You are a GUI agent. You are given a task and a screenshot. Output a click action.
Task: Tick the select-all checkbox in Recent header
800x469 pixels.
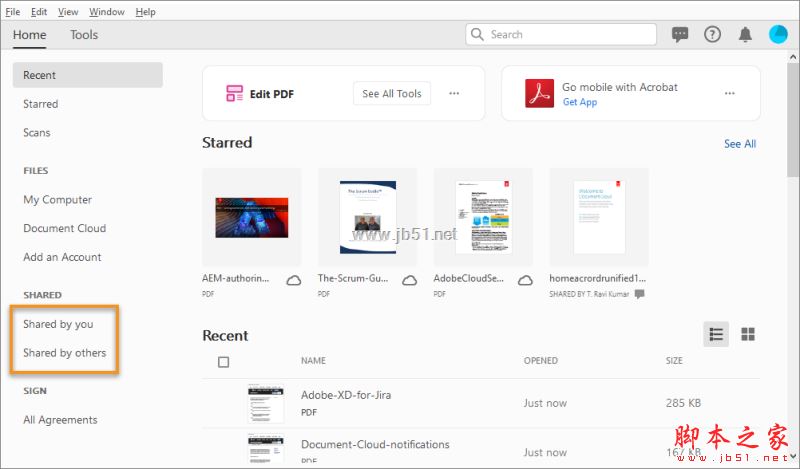[x=223, y=362]
